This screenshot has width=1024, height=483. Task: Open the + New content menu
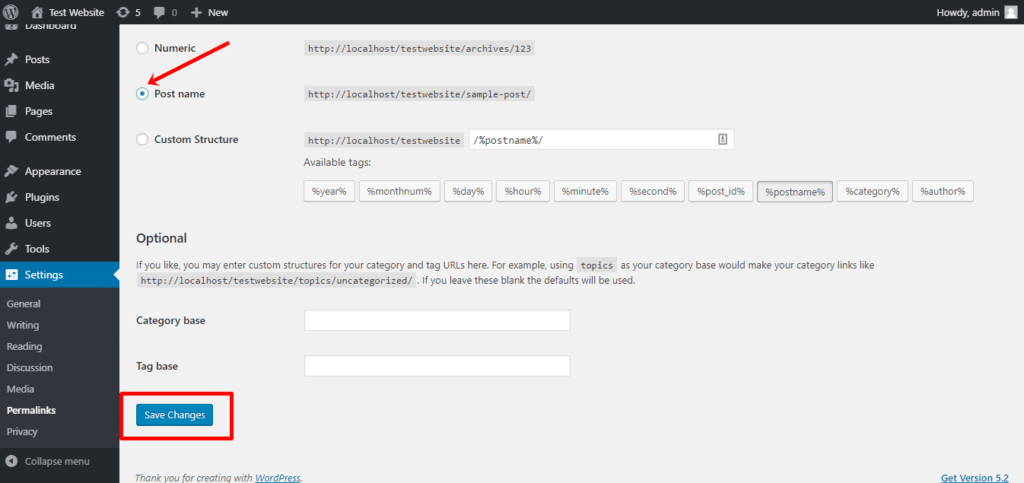click(x=209, y=12)
